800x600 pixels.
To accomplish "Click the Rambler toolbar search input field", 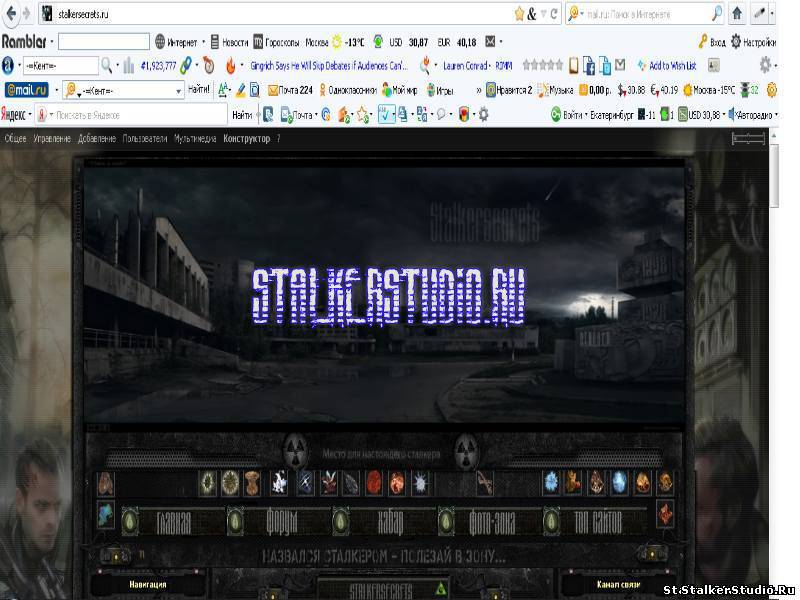I will pyautogui.click(x=104, y=41).
